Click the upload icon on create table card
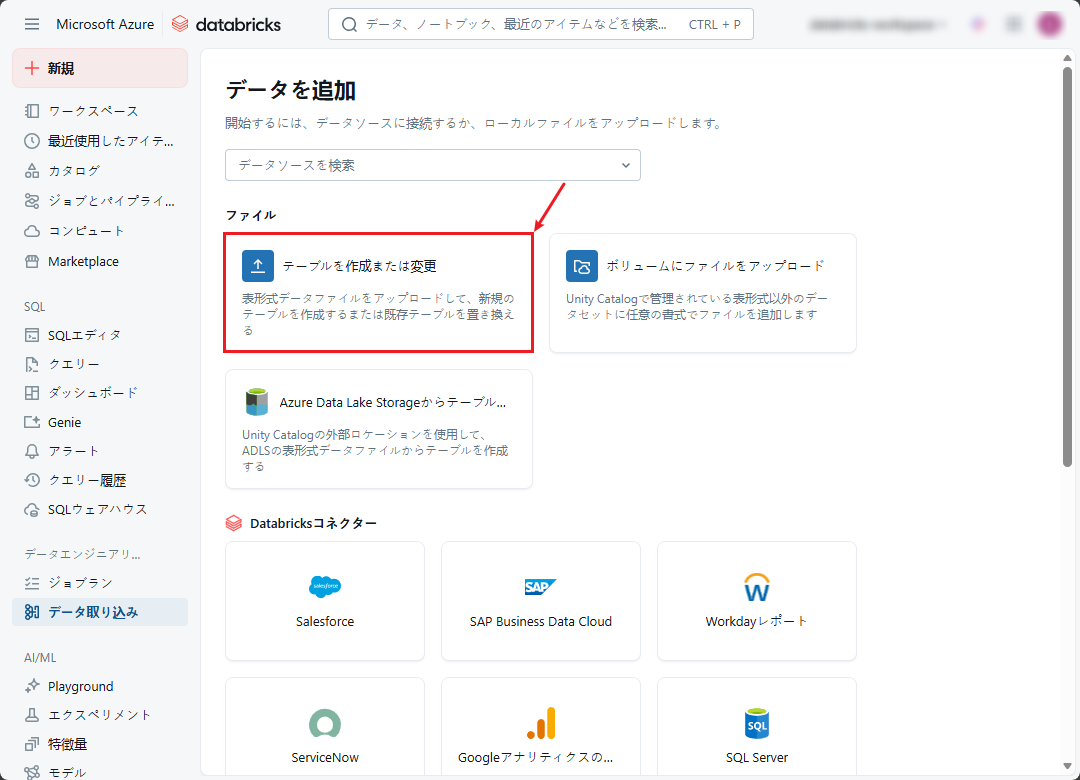 point(258,266)
